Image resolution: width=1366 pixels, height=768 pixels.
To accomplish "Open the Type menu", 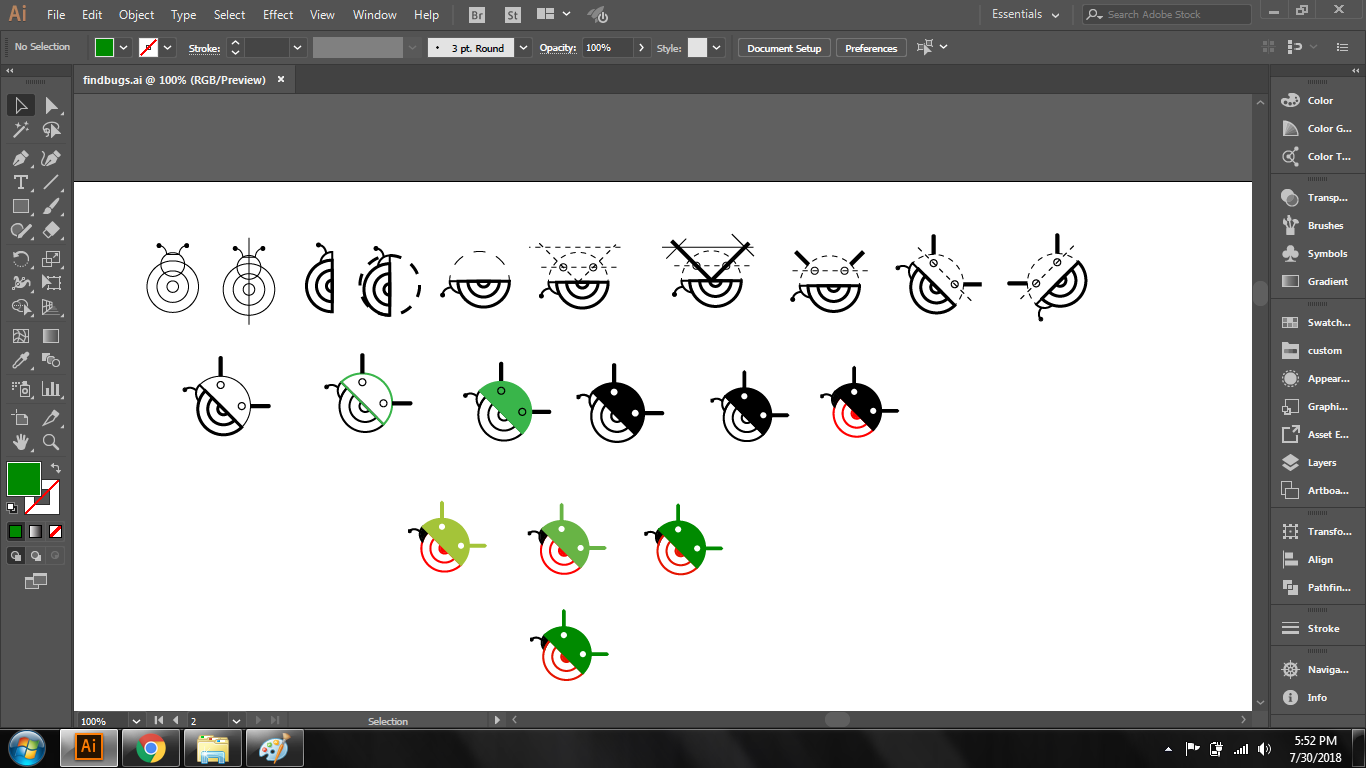I will 183,15.
